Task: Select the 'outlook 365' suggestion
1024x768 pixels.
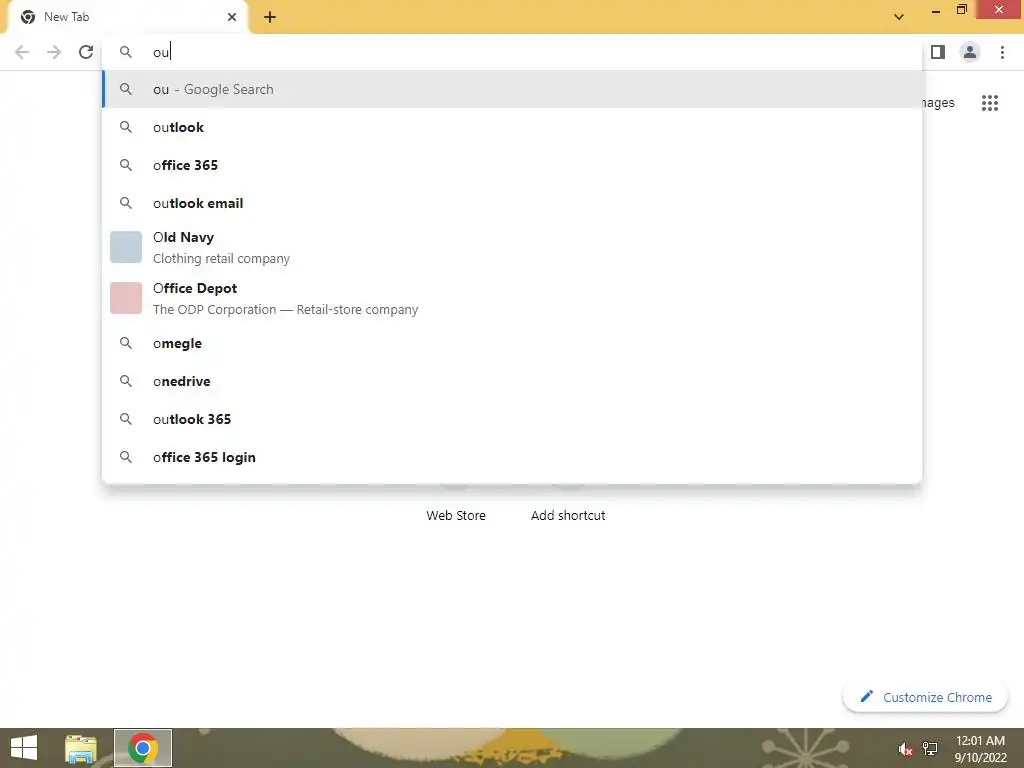Action: [513, 419]
